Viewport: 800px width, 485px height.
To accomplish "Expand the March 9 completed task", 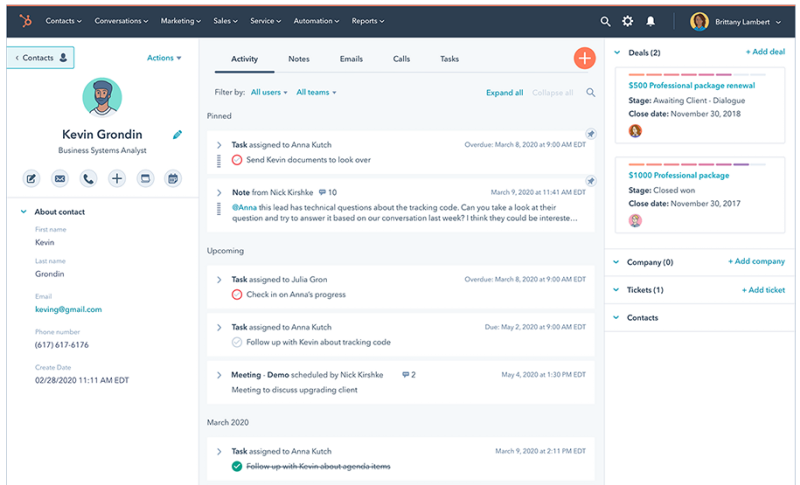I will [219, 451].
